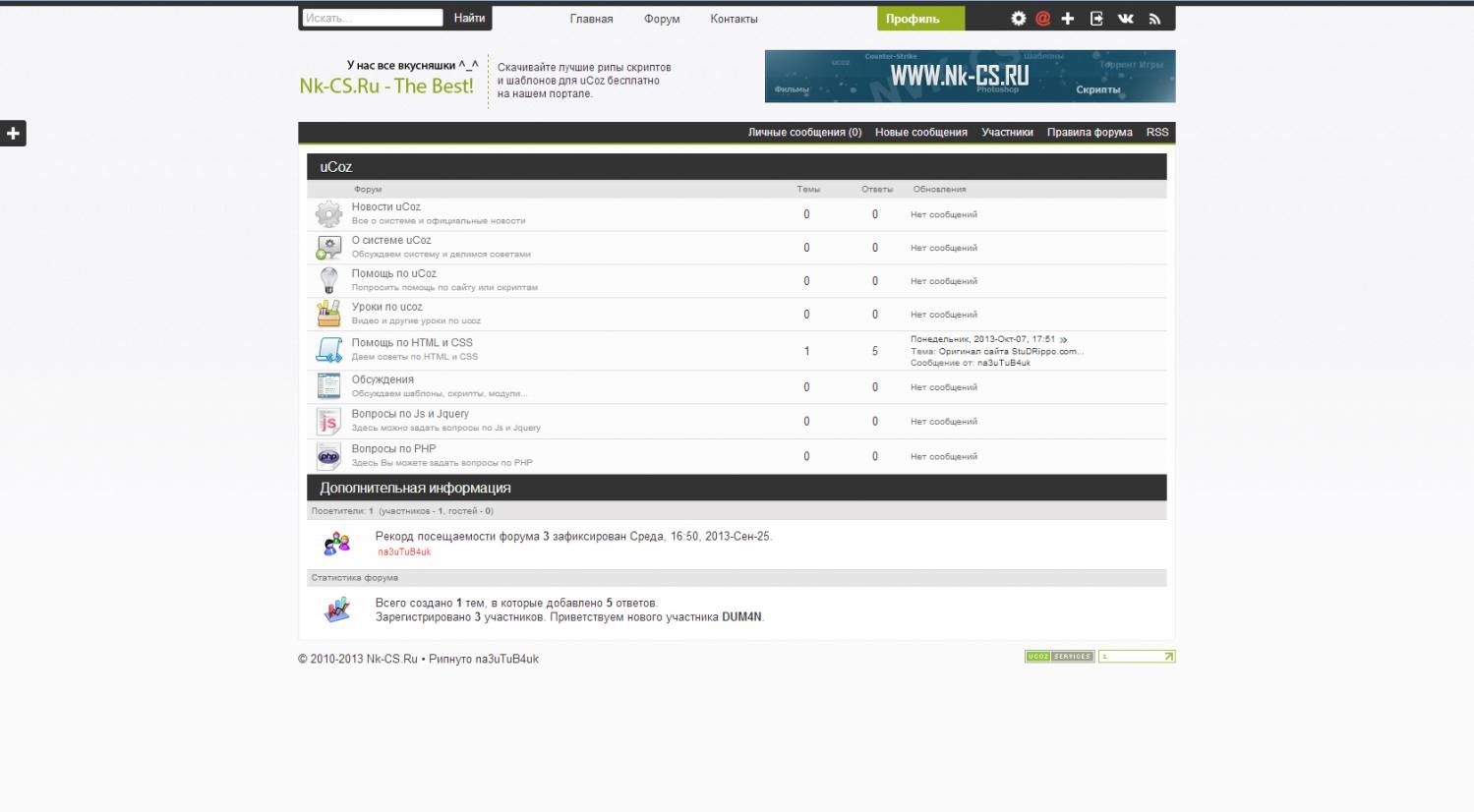Click the Посетители: 1 status line

(x=402, y=511)
